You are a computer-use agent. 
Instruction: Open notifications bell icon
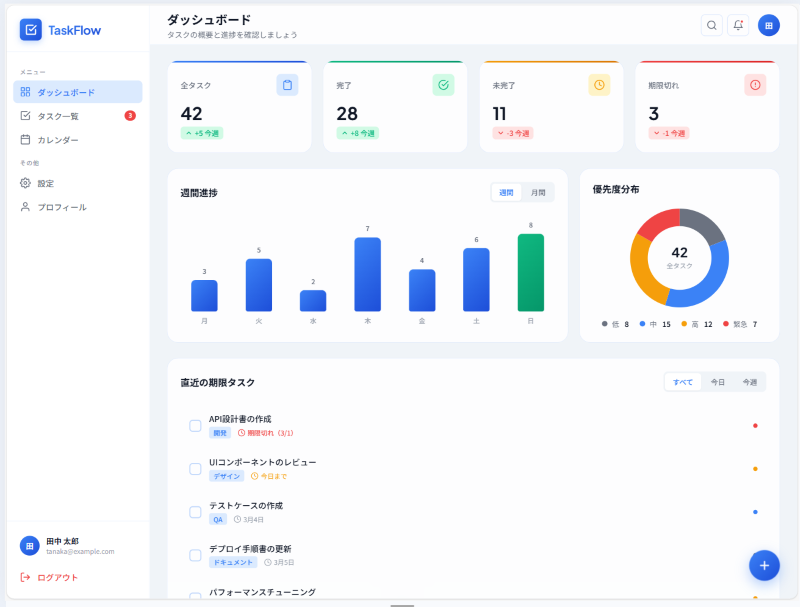pos(738,25)
